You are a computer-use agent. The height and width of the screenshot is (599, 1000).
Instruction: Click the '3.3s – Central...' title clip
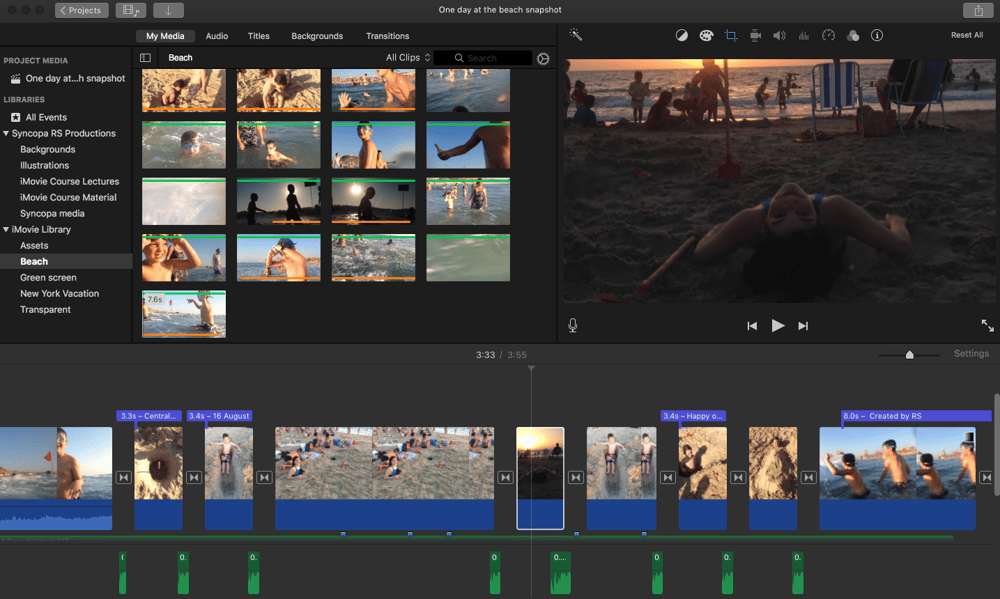[x=149, y=416]
